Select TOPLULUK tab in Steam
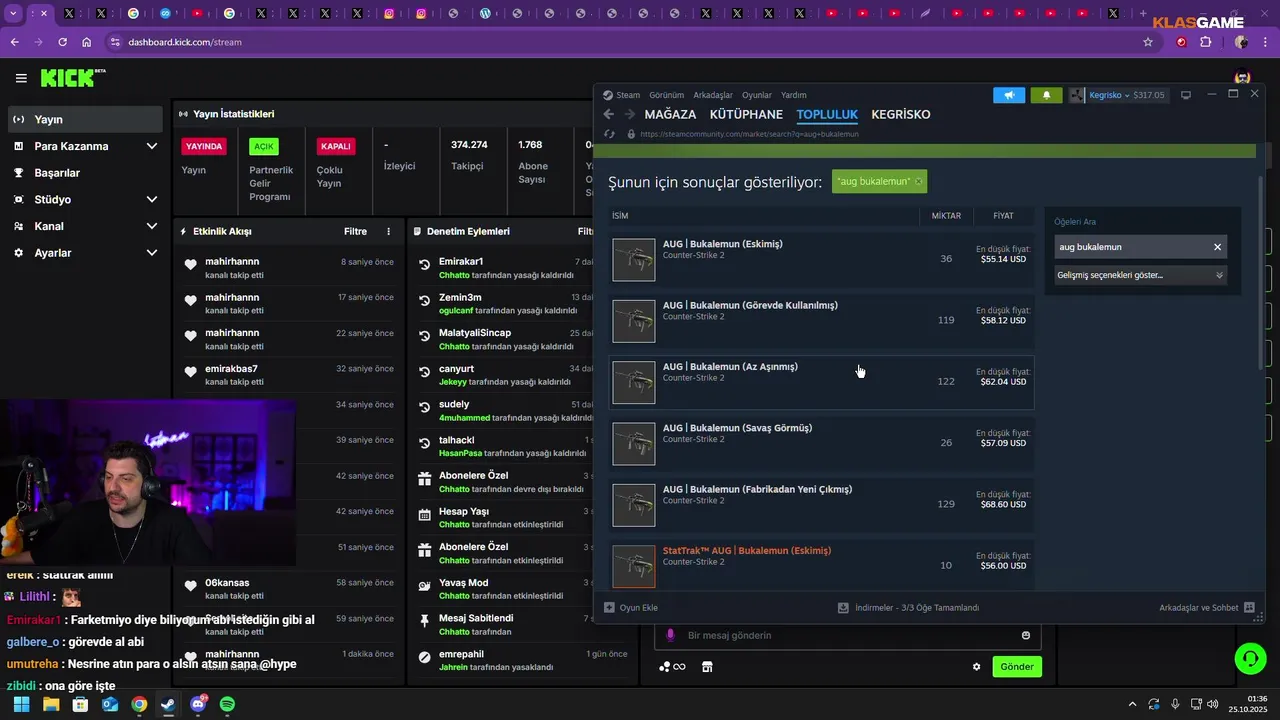The image size is (1280, 720). (x=827, y=115)
